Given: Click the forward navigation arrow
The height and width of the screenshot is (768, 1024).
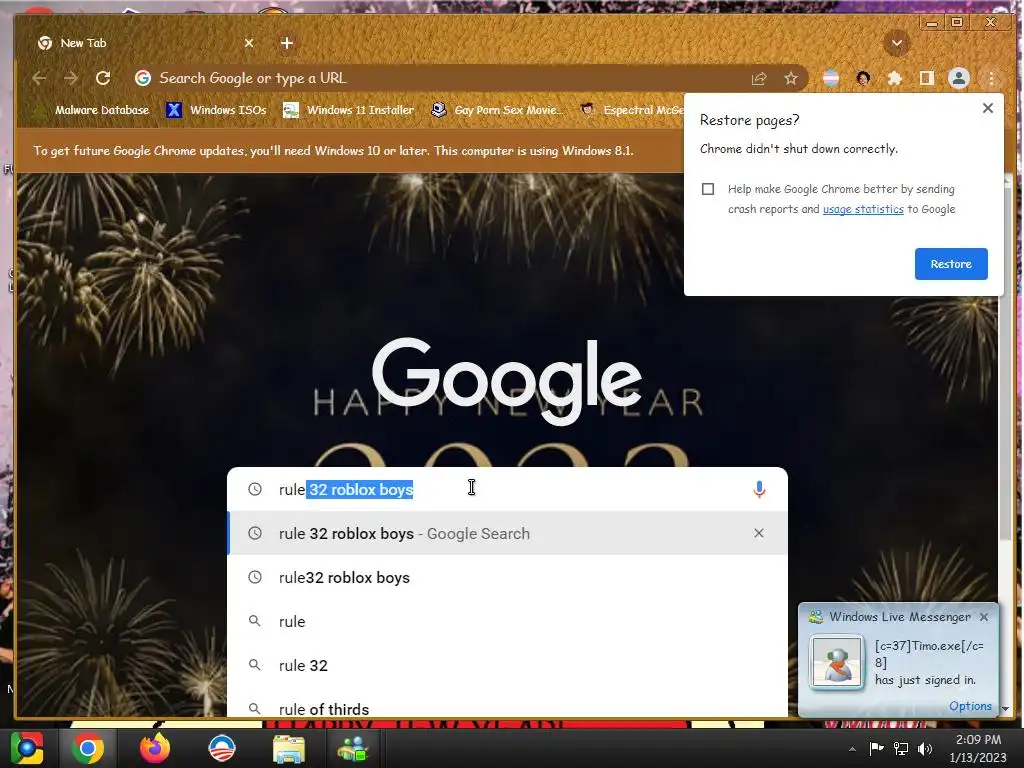Looking at the screenshot, I should (71, 78).
